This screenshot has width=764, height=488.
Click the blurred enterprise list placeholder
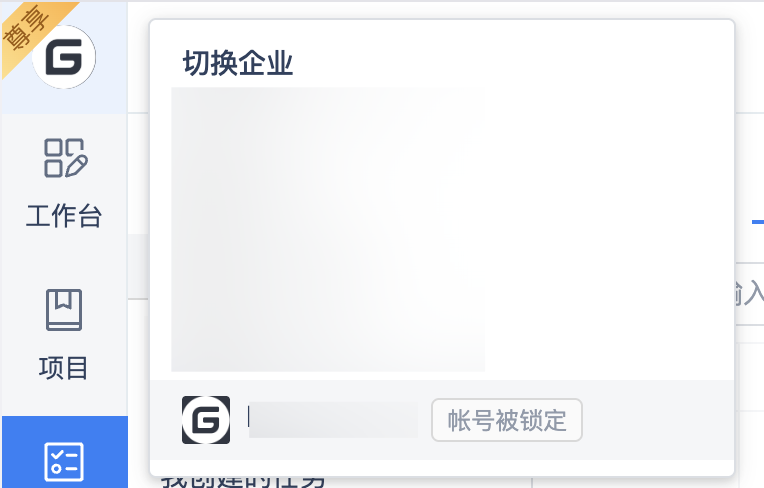click(x=328, y=229)
